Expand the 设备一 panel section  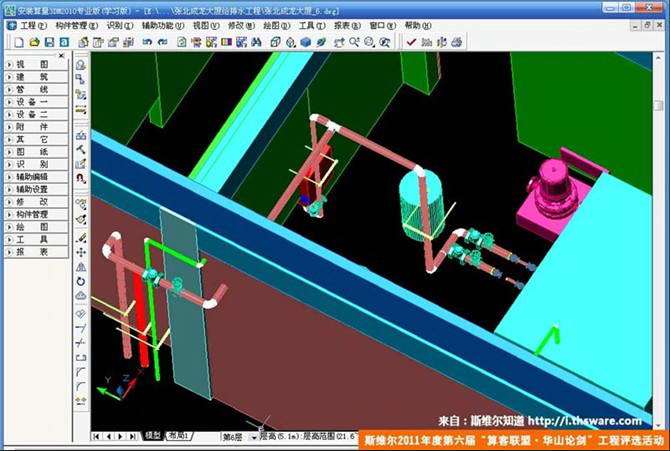[36, 102]
